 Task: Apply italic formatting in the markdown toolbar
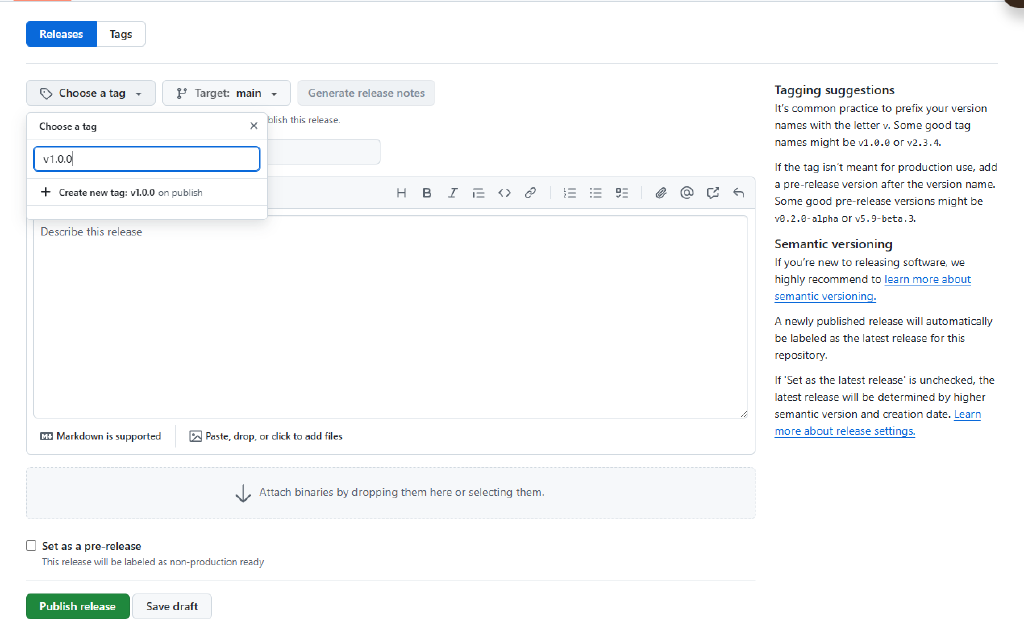click(452, 192)
